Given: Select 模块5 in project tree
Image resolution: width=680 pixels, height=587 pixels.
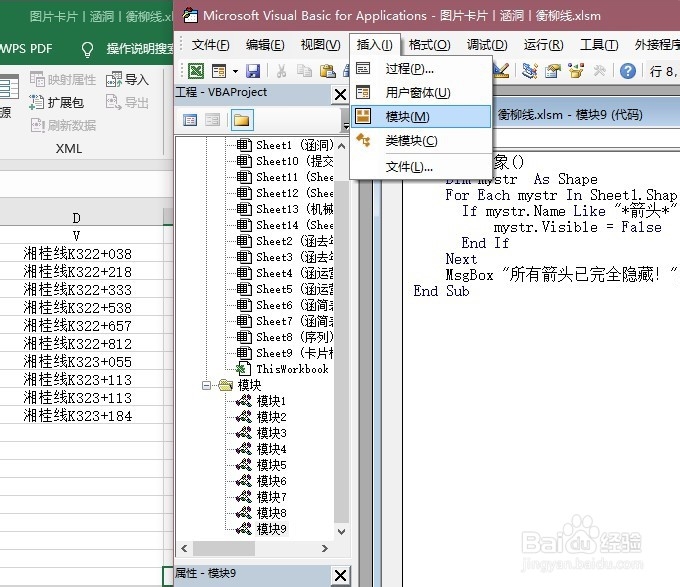Looking at the screenshot, I should pyautogui.click(x=262, y=465).
